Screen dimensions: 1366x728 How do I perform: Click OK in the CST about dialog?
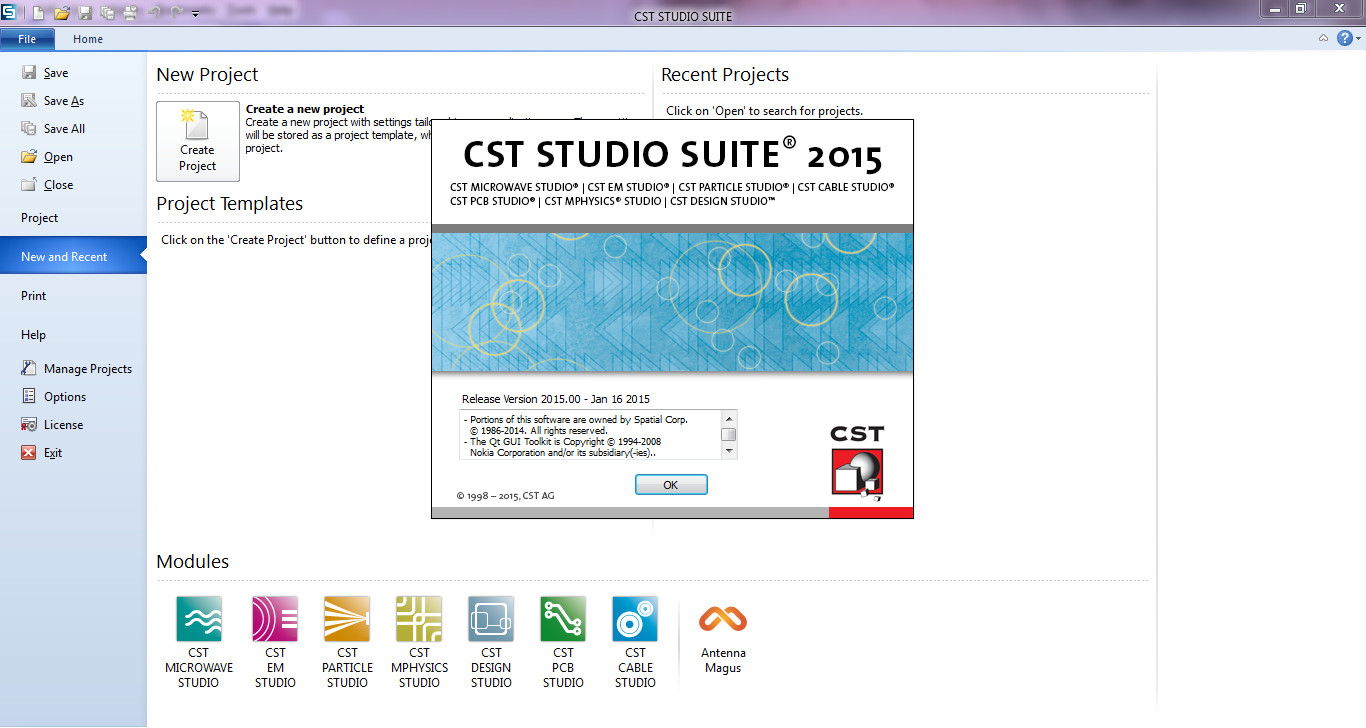coord(671,485)
